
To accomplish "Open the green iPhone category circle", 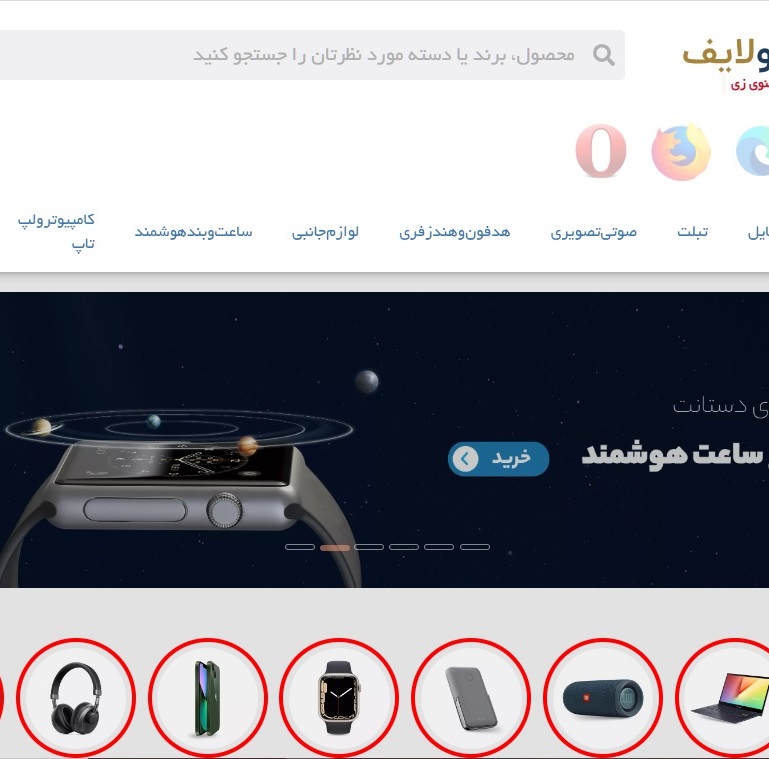I will [x=207, y=697].
